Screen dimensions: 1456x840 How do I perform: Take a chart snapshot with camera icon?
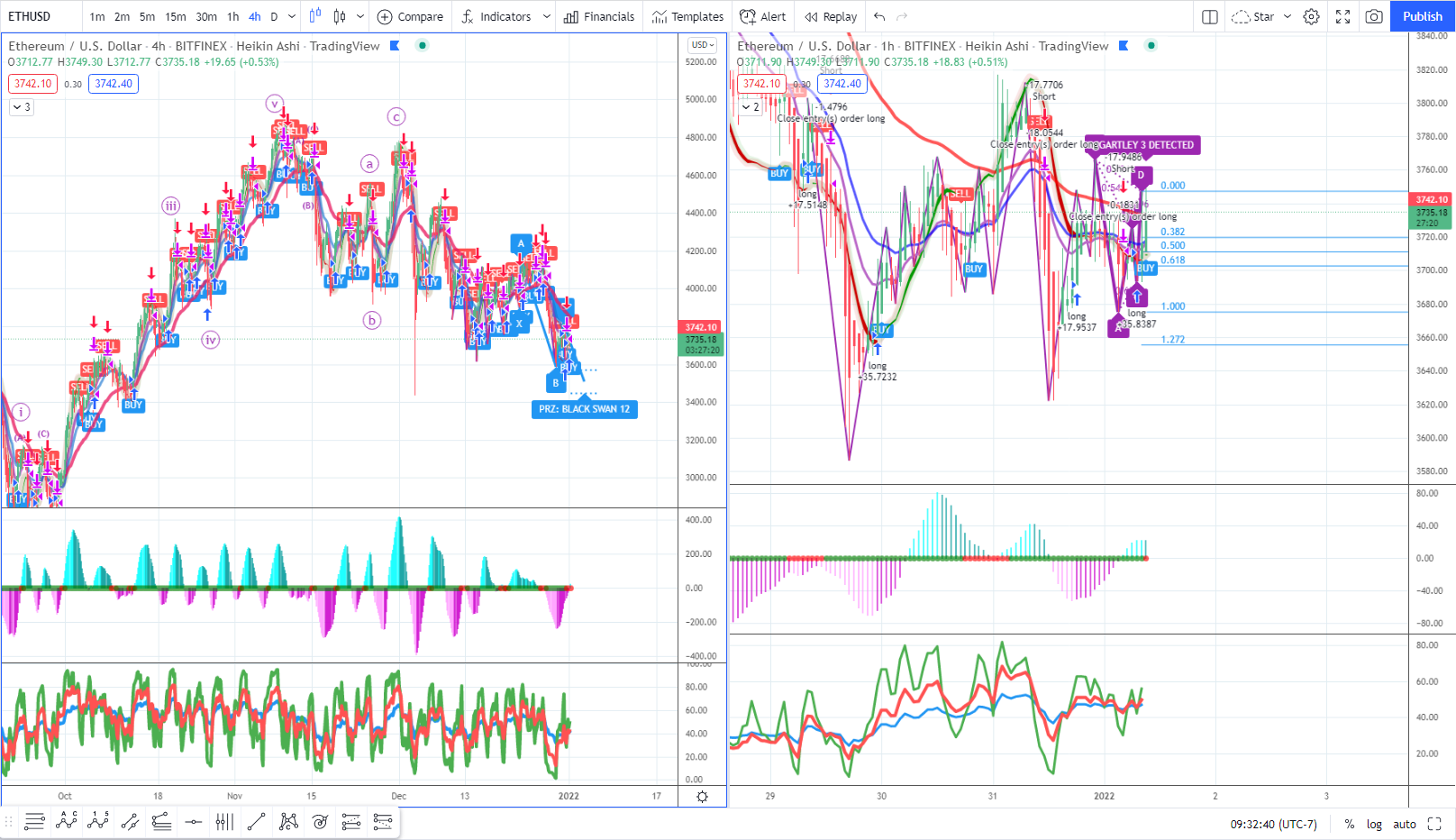(x=1374, y=16)
